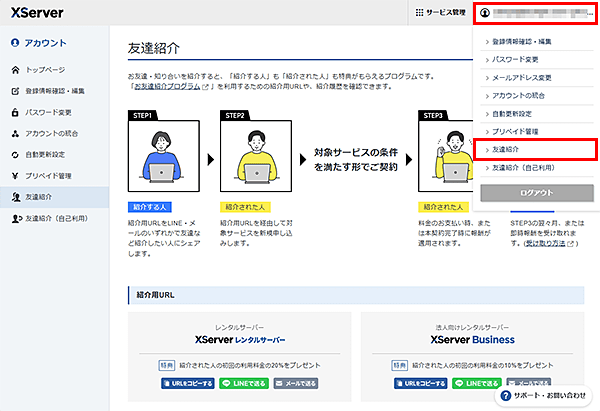The height and width of the screenshot is (411, 600).
Task: Click the refresh icon for 自動更新設定
Action: pos(15,155)
